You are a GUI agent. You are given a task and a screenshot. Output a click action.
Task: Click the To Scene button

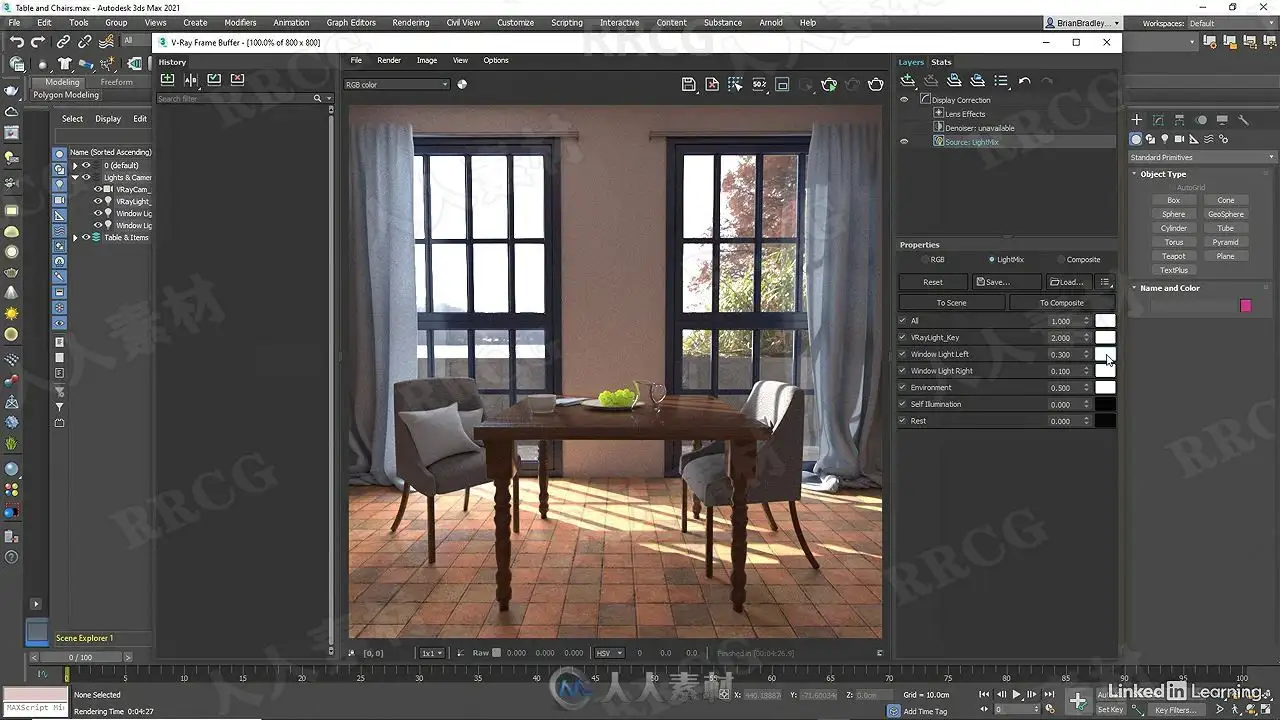point(952,303)
